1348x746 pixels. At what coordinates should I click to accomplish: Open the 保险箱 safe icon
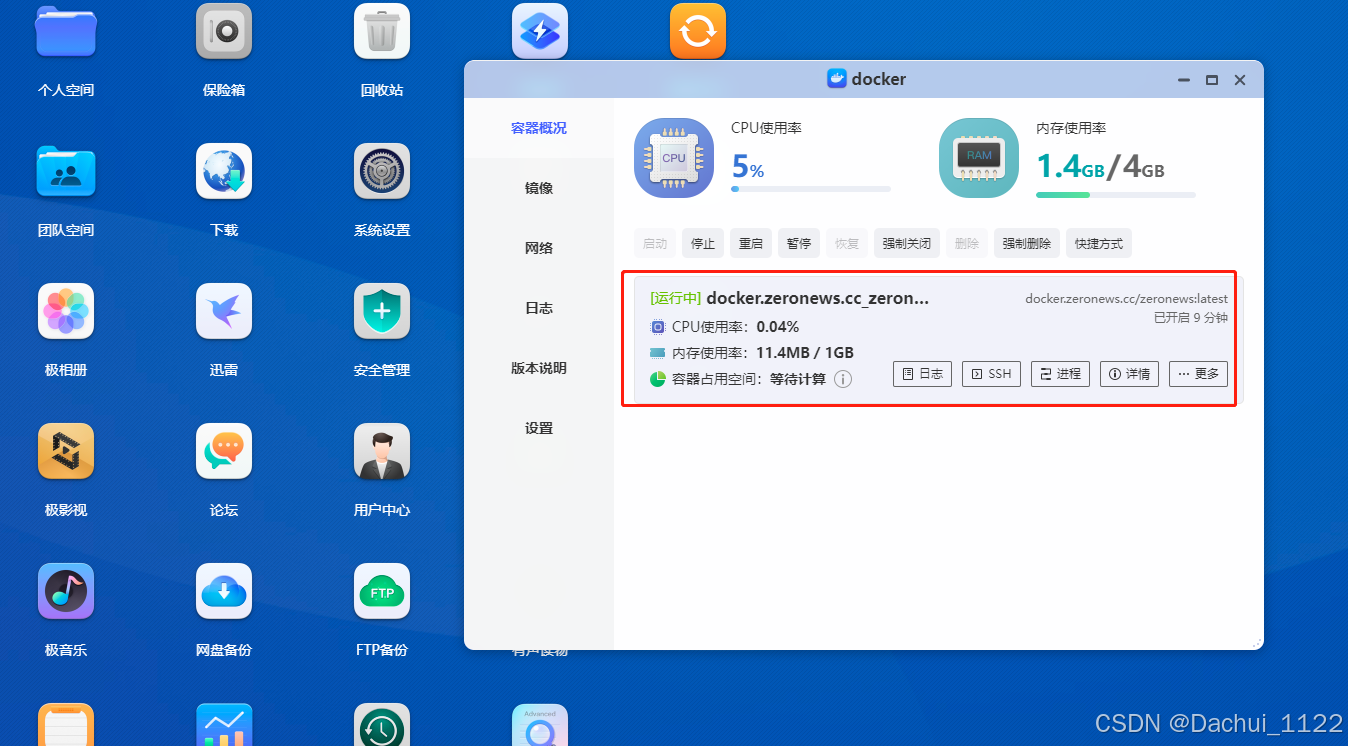pos(224,31)
